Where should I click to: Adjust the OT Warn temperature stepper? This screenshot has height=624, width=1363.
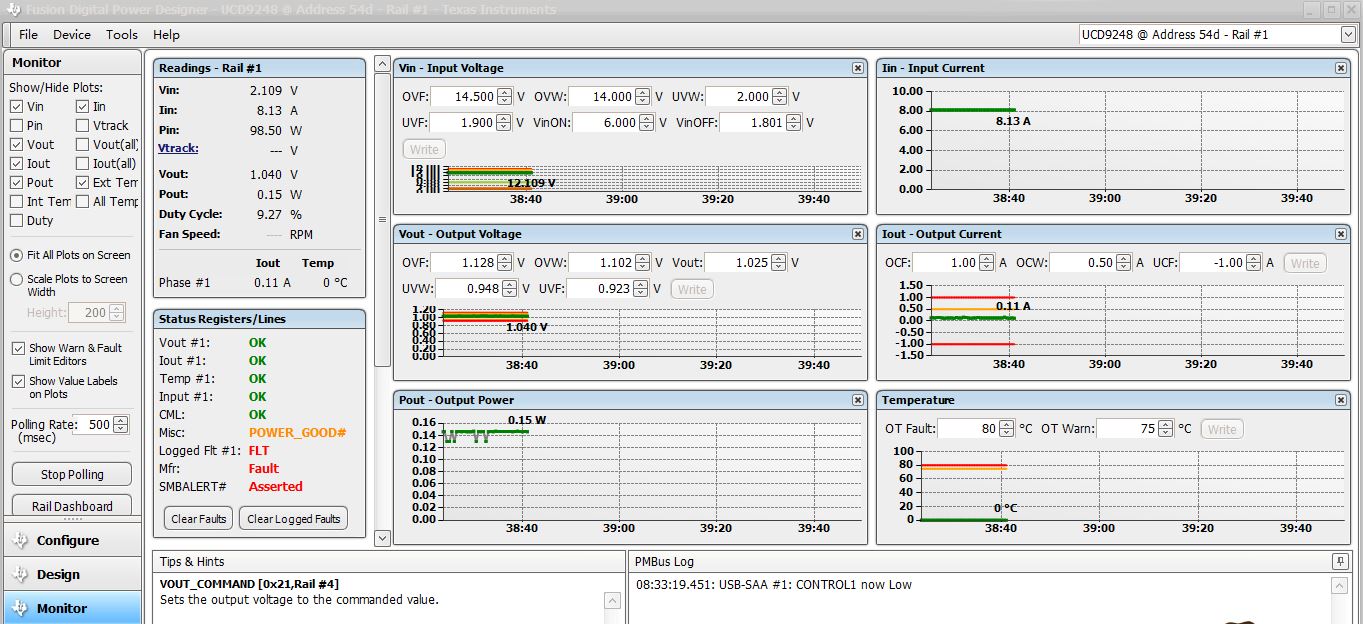1166,429
